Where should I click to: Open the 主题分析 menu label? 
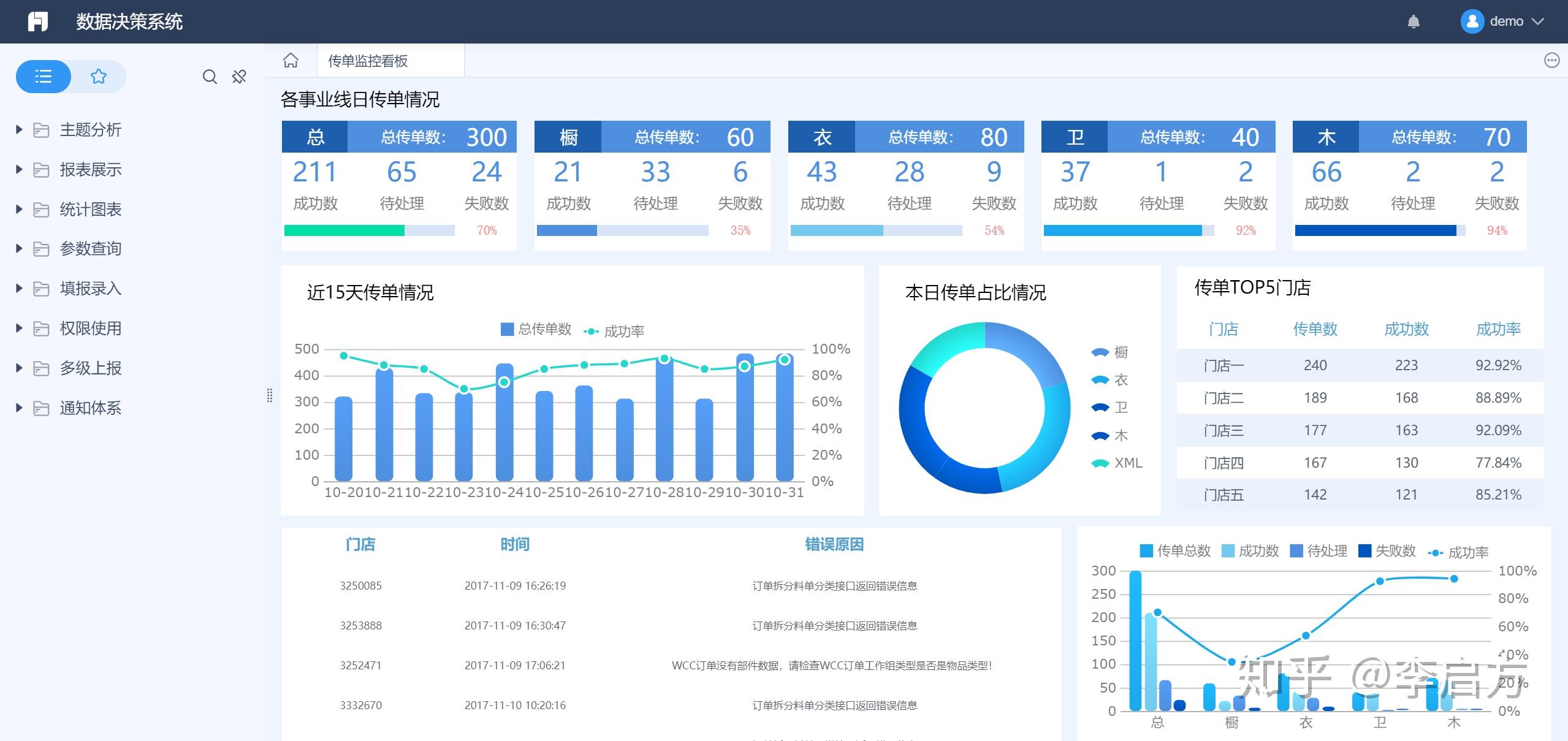[91, 130]
